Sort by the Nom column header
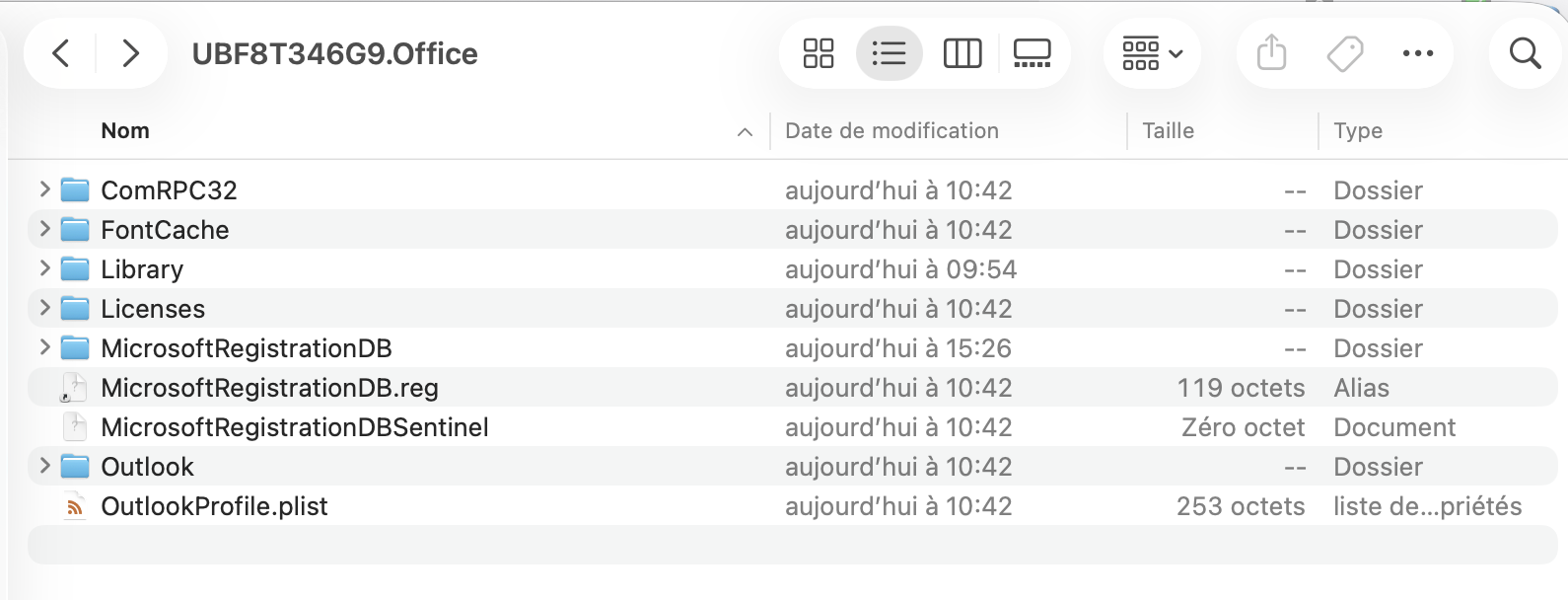1568x600 pixels. pyautogui.click(x=125, y=130)
